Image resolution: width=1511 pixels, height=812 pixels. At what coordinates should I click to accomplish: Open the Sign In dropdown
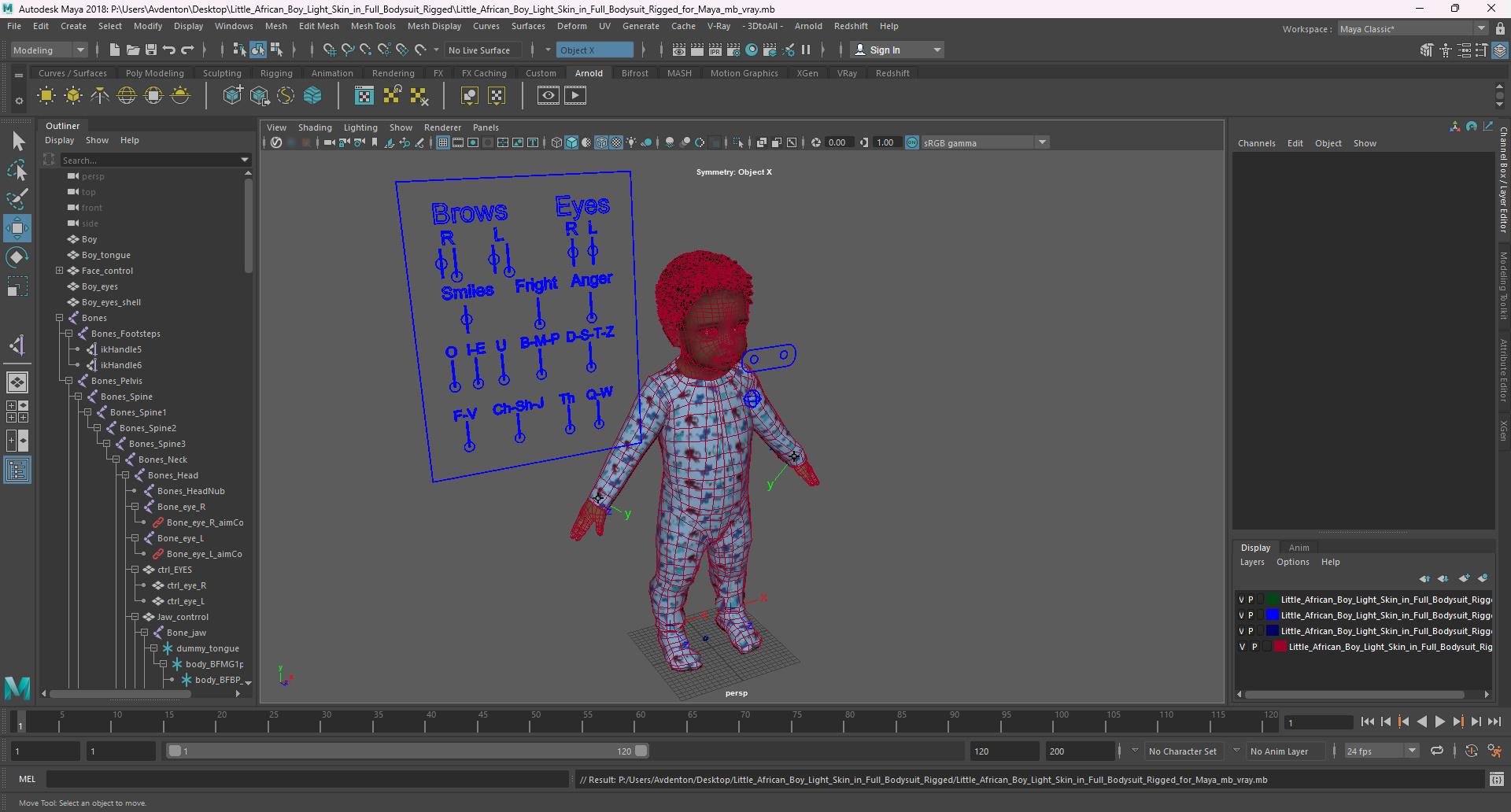click(x=897, y=50)
